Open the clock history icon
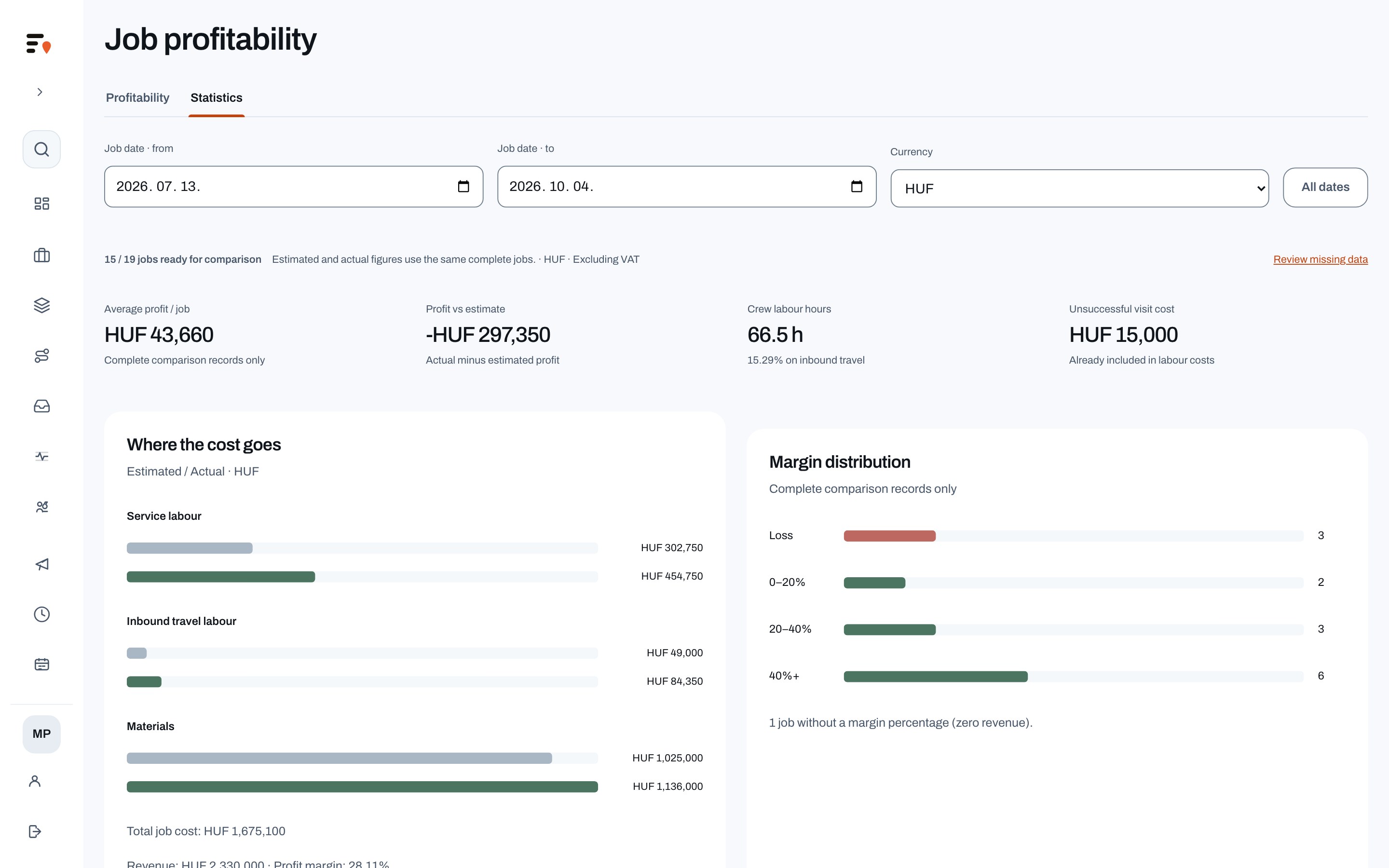 [41, 614]
